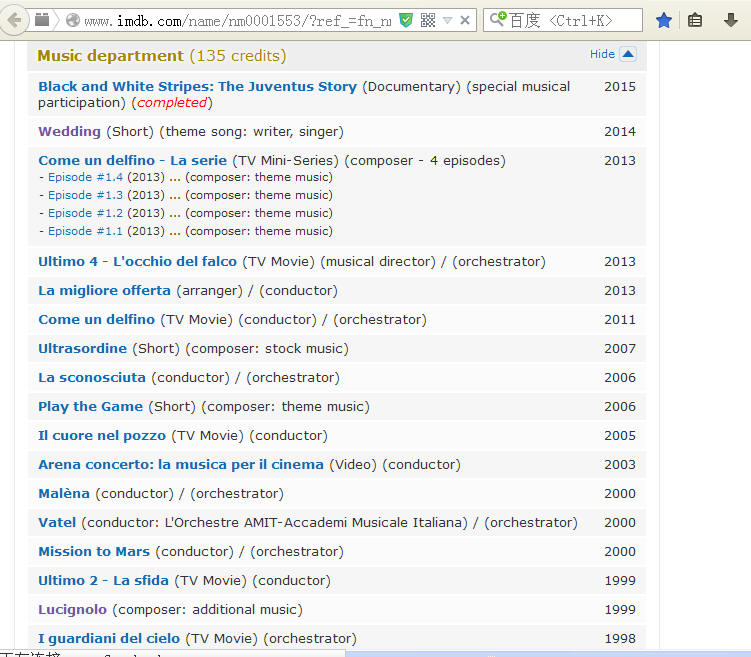Screen dimensions: 751x657
Task: Click the green security shield icon
Action: point(406,20)
